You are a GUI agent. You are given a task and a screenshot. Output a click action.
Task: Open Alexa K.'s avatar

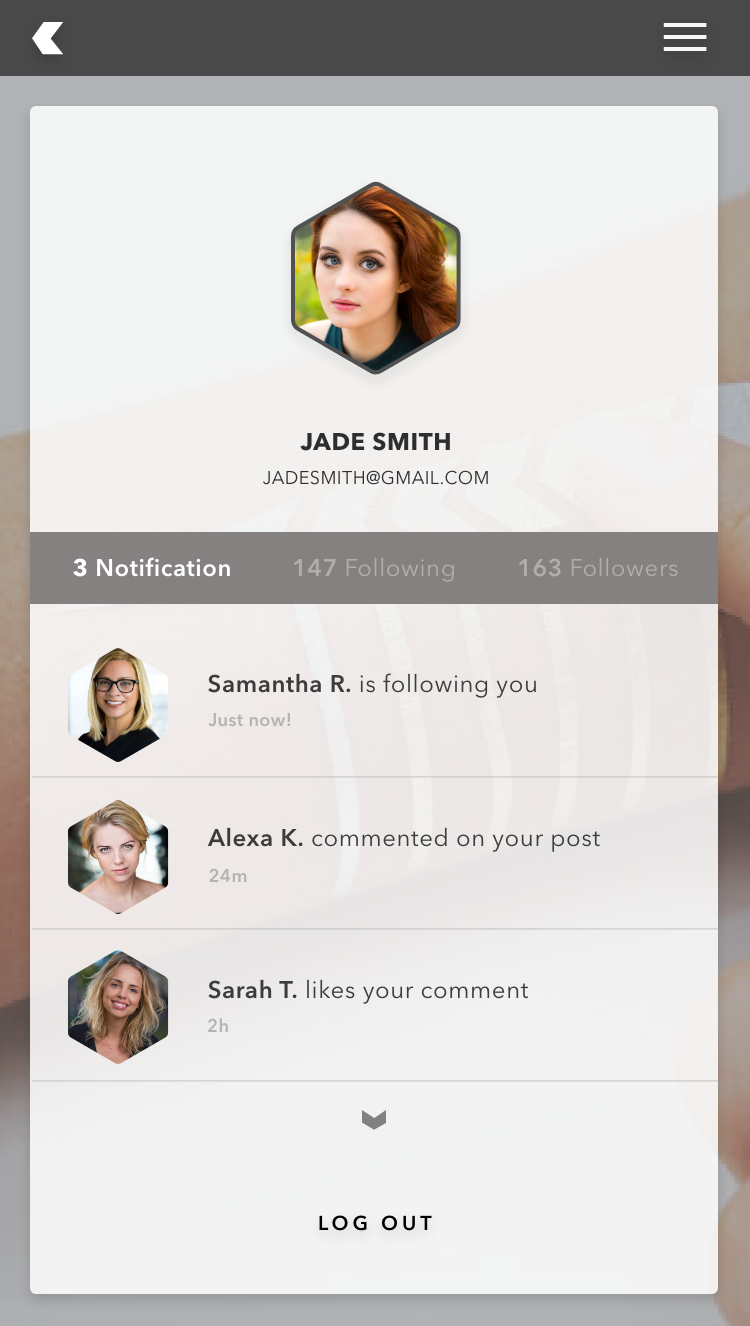click(118, 856)
